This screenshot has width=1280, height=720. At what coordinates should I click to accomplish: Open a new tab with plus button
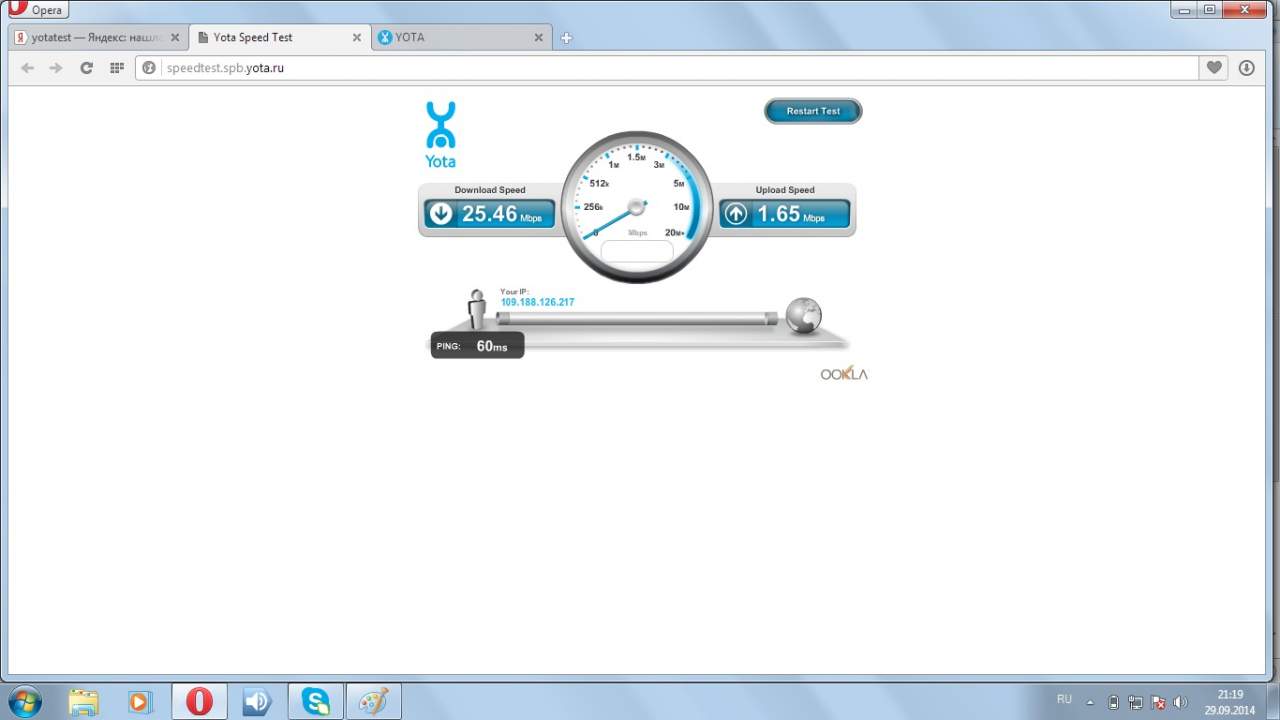pyautogui.click(x=566, y=38)
